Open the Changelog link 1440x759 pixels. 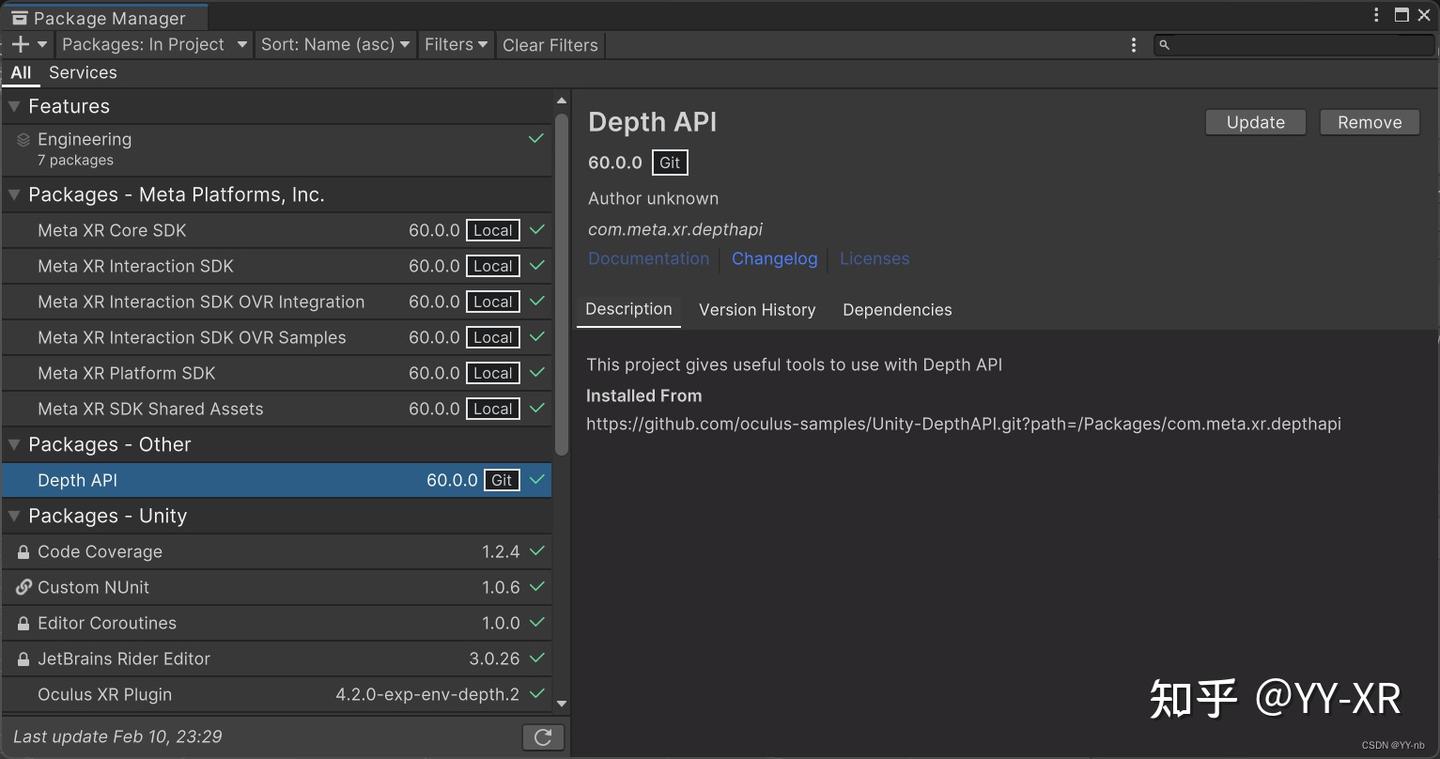click(774, 258)
